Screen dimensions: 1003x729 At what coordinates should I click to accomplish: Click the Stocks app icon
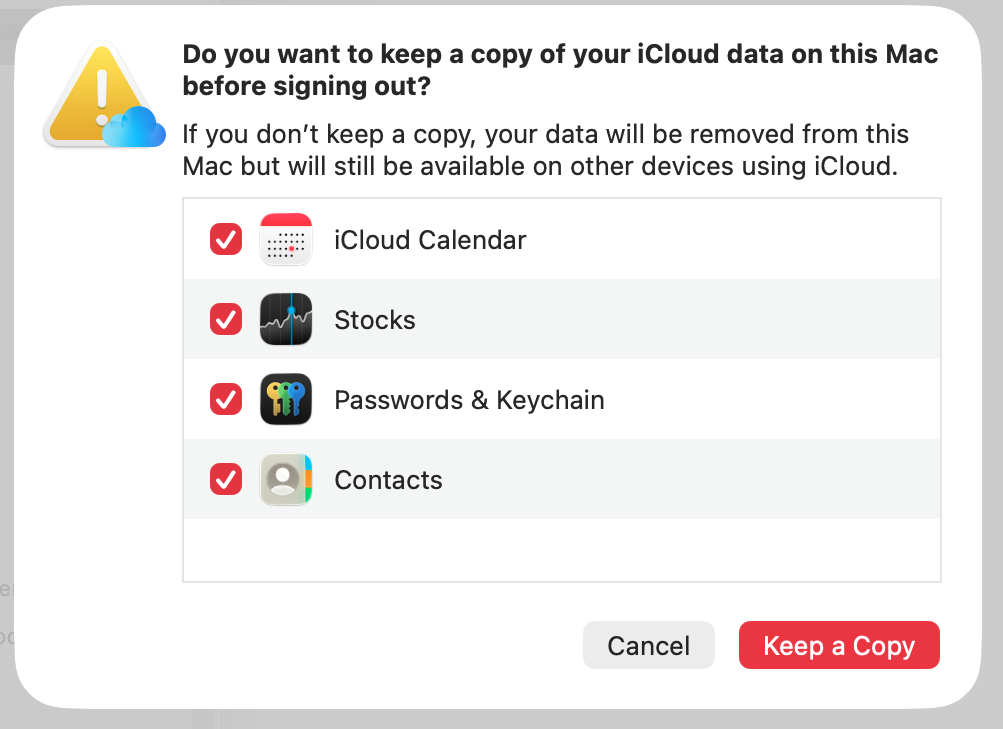pyautogui.click(x=285, y=319)
